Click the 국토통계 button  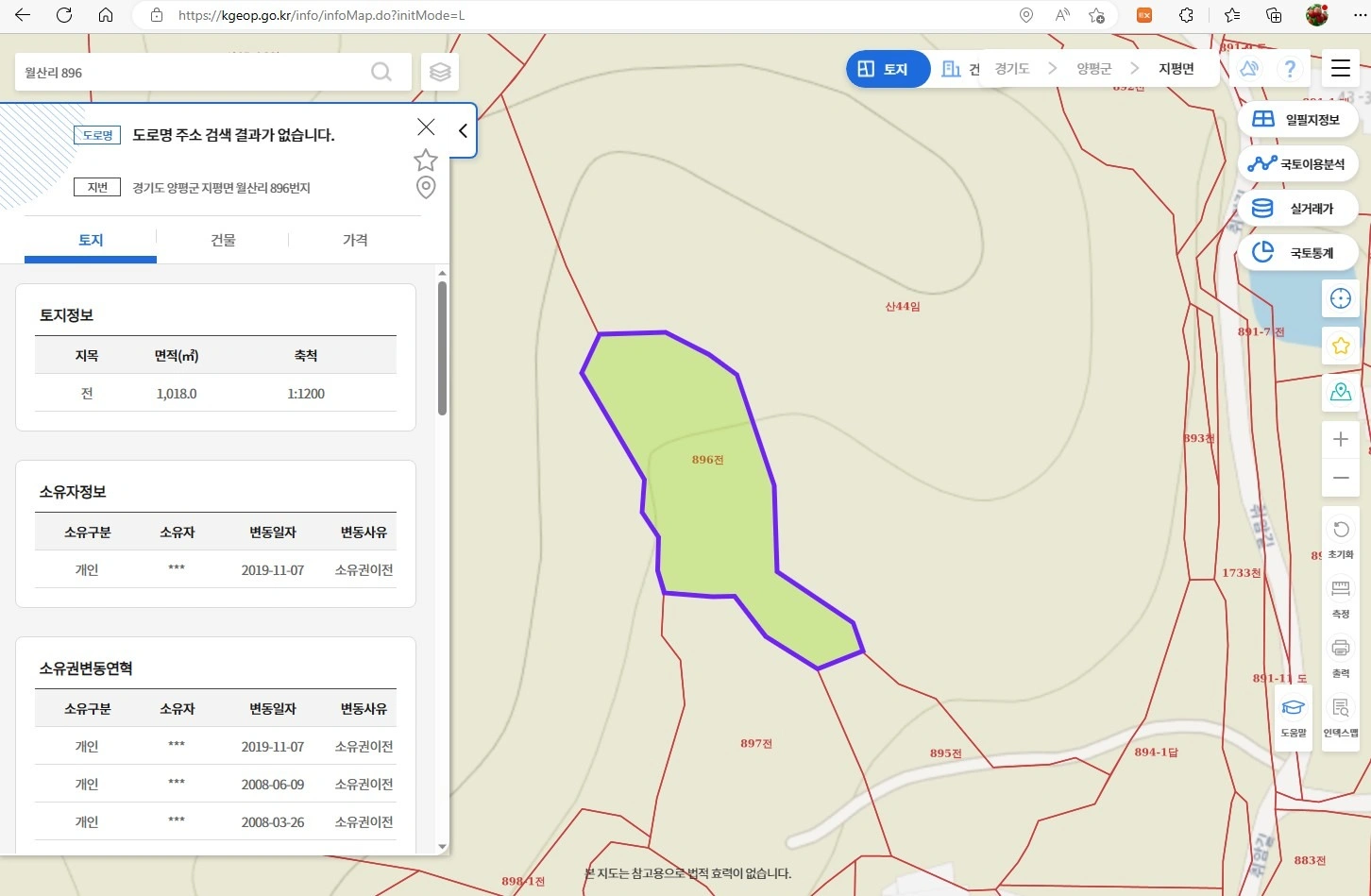(x=1298, y=252)
